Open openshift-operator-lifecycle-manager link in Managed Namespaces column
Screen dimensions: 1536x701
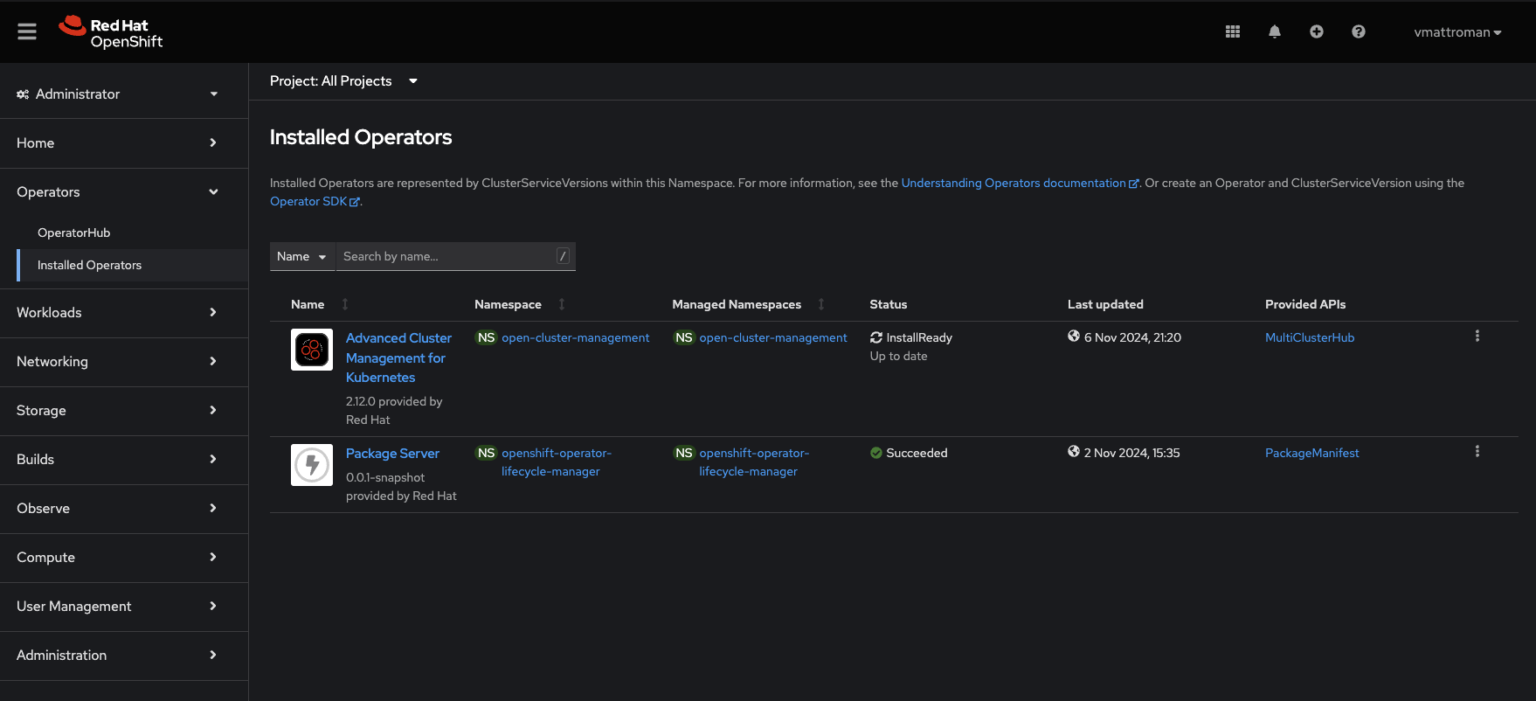(x=754, y=462)
